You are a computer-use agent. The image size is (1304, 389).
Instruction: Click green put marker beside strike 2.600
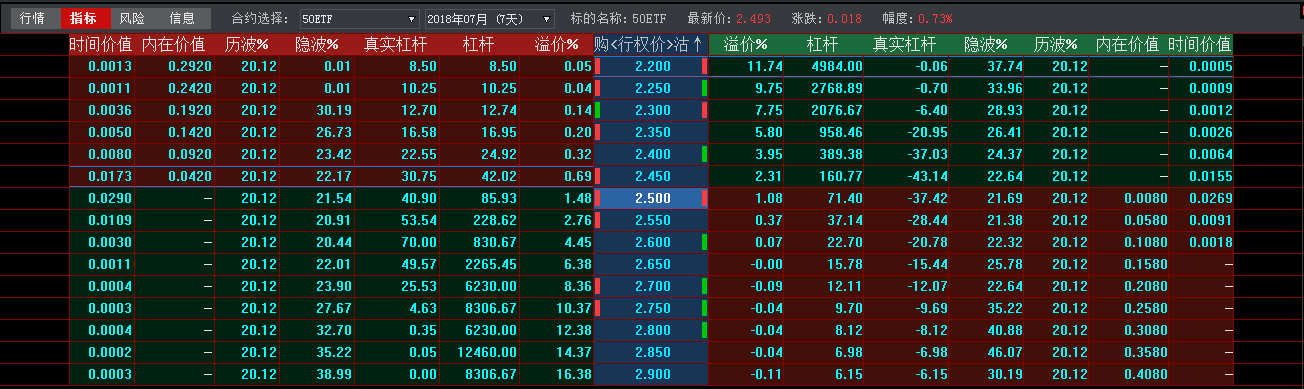(704, 242)
